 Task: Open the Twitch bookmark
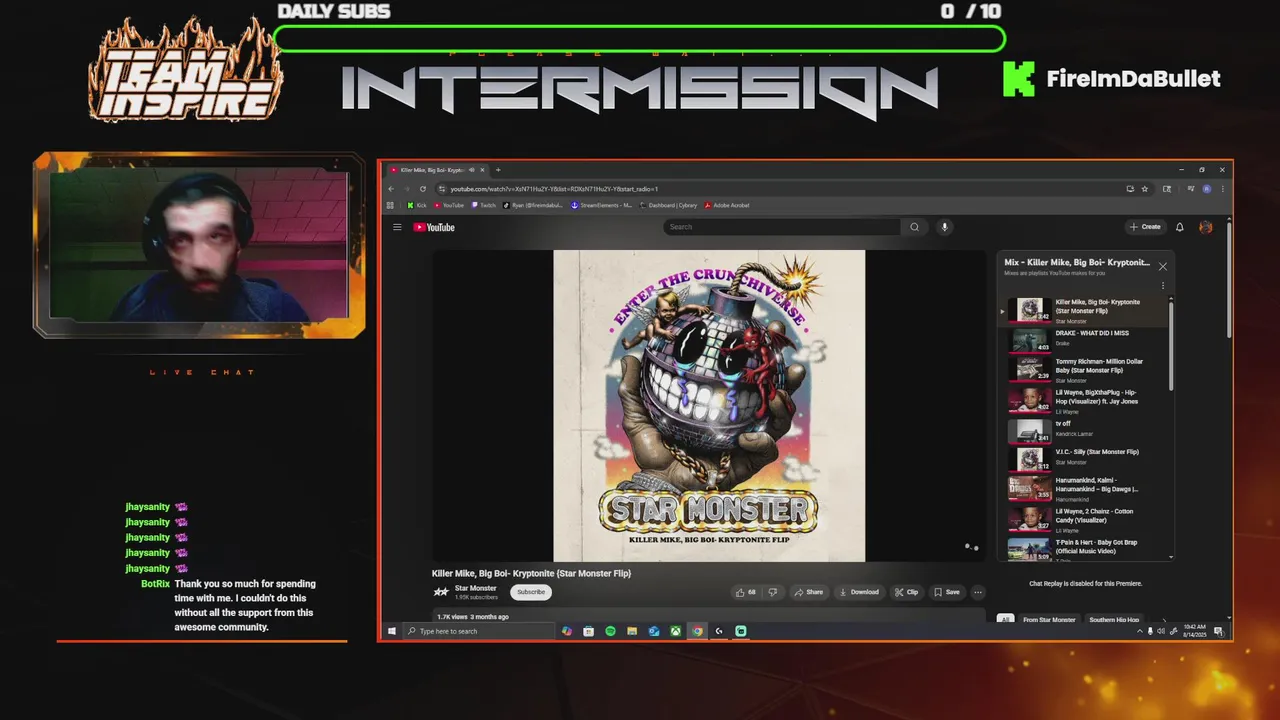click(483, 205)
